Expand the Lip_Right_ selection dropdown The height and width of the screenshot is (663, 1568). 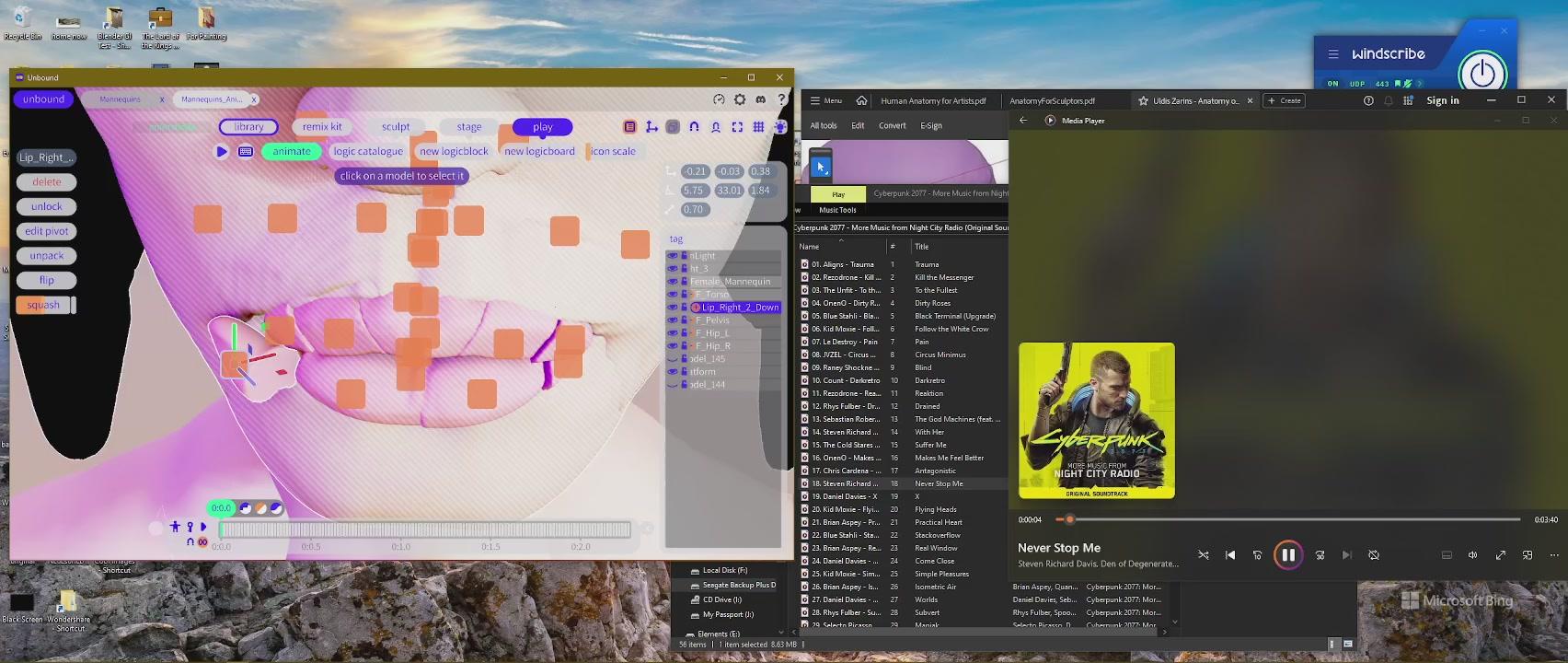pyautogui.click(x=46, y=157)
